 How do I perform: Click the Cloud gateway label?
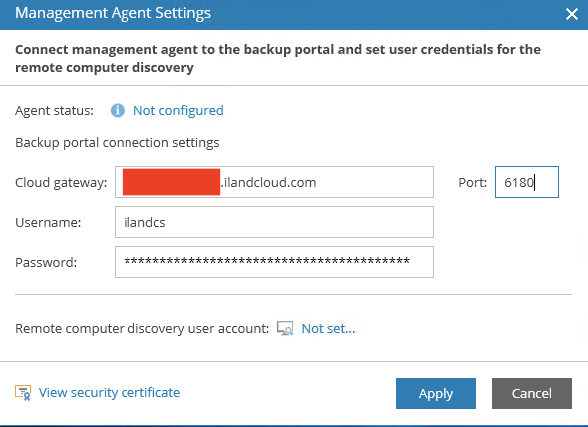click(61, 183)
